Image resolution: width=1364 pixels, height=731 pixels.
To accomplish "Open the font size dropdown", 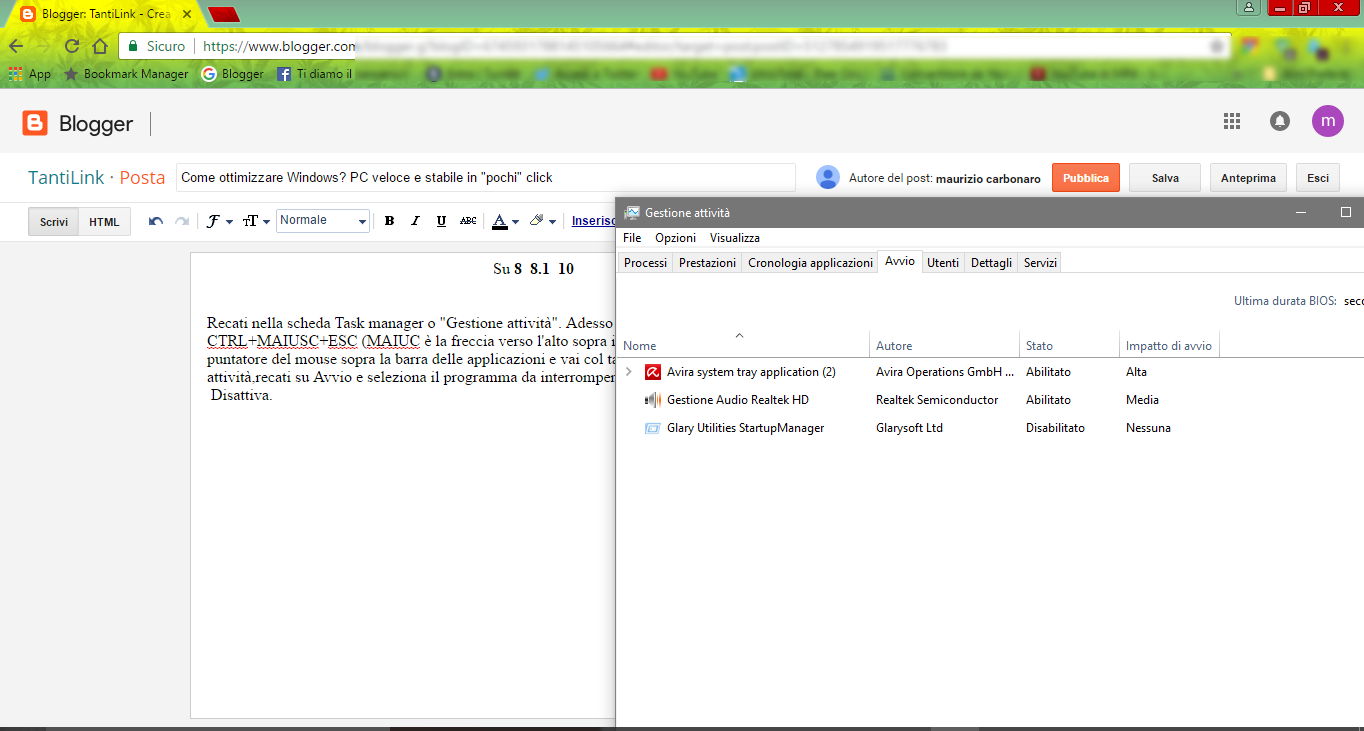I will coord(257,221).
